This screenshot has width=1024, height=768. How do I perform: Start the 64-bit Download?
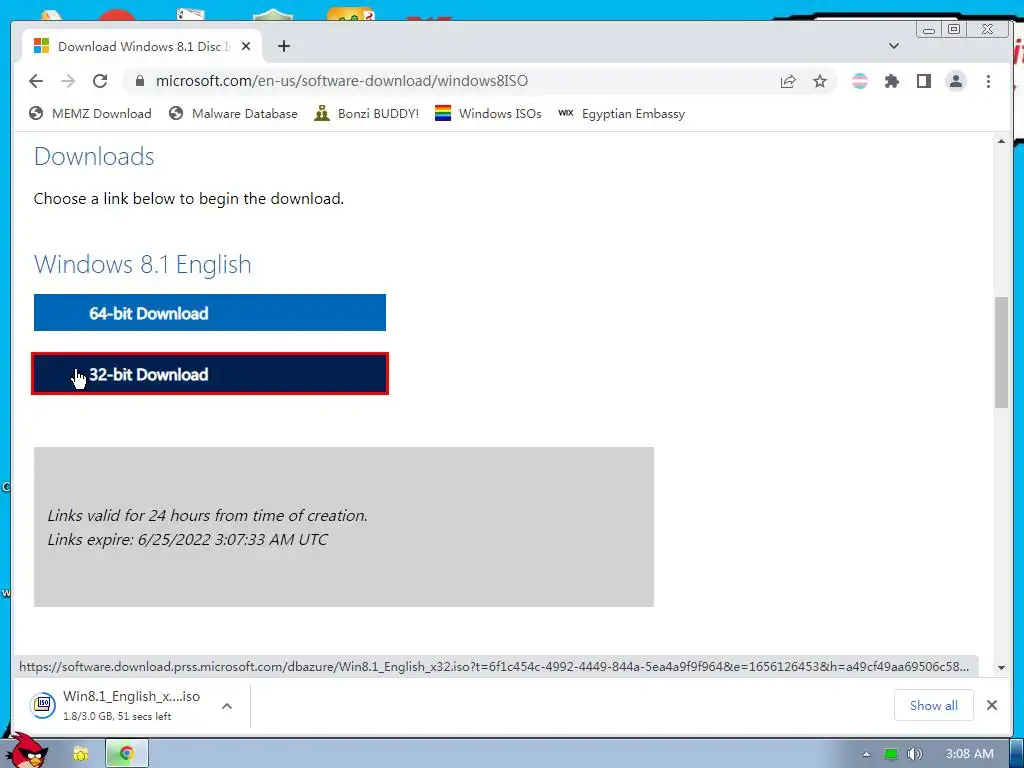click(x=210, y=313)
